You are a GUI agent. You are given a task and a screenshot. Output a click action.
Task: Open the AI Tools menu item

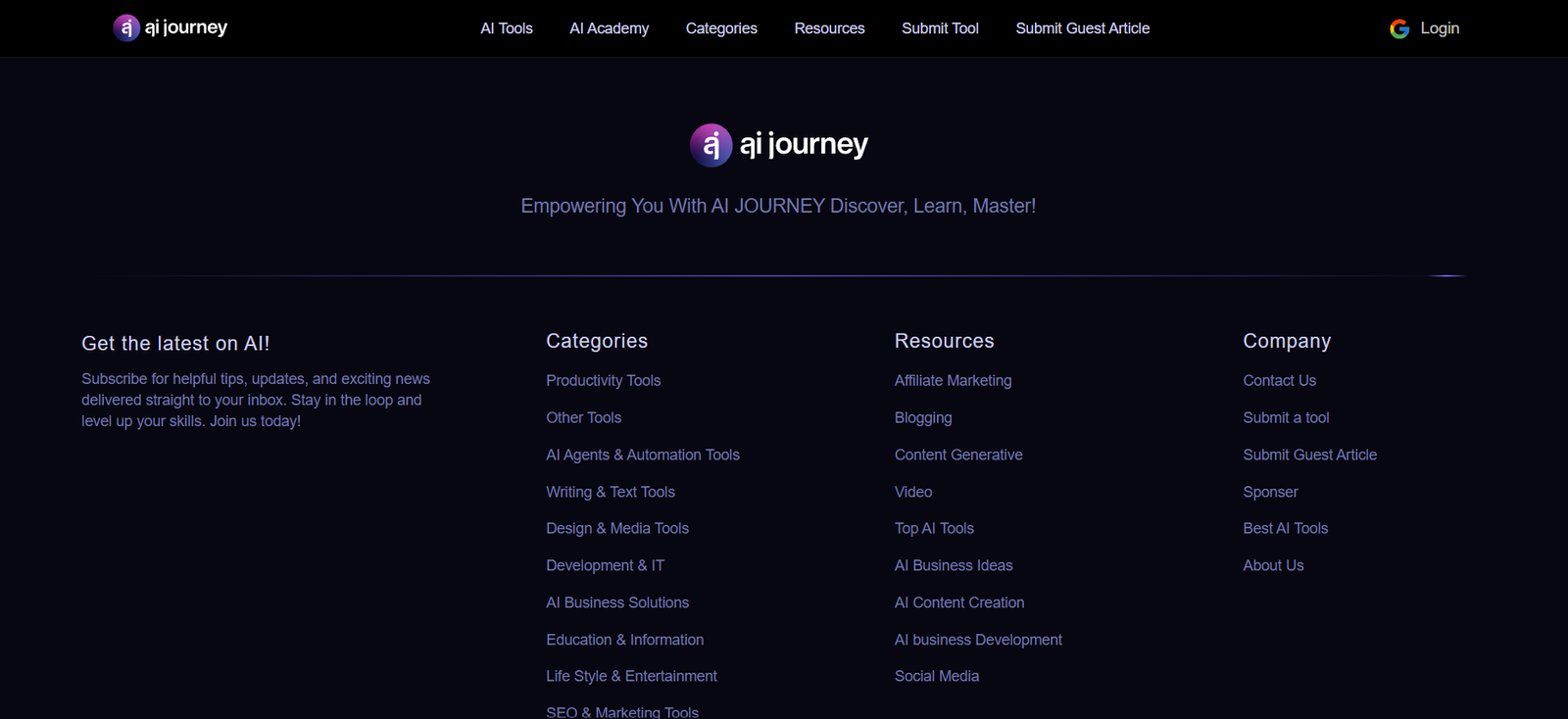(507, 28)
